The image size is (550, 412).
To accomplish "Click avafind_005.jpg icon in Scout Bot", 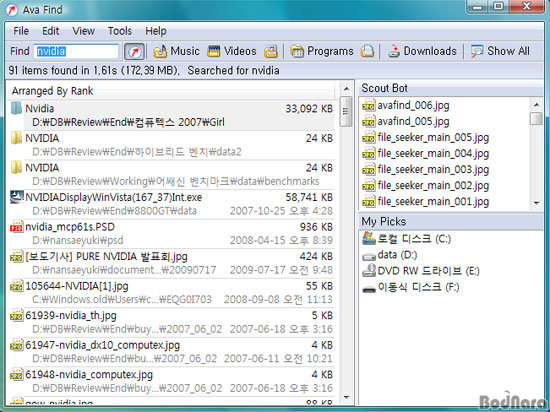I will pos(369,121).
